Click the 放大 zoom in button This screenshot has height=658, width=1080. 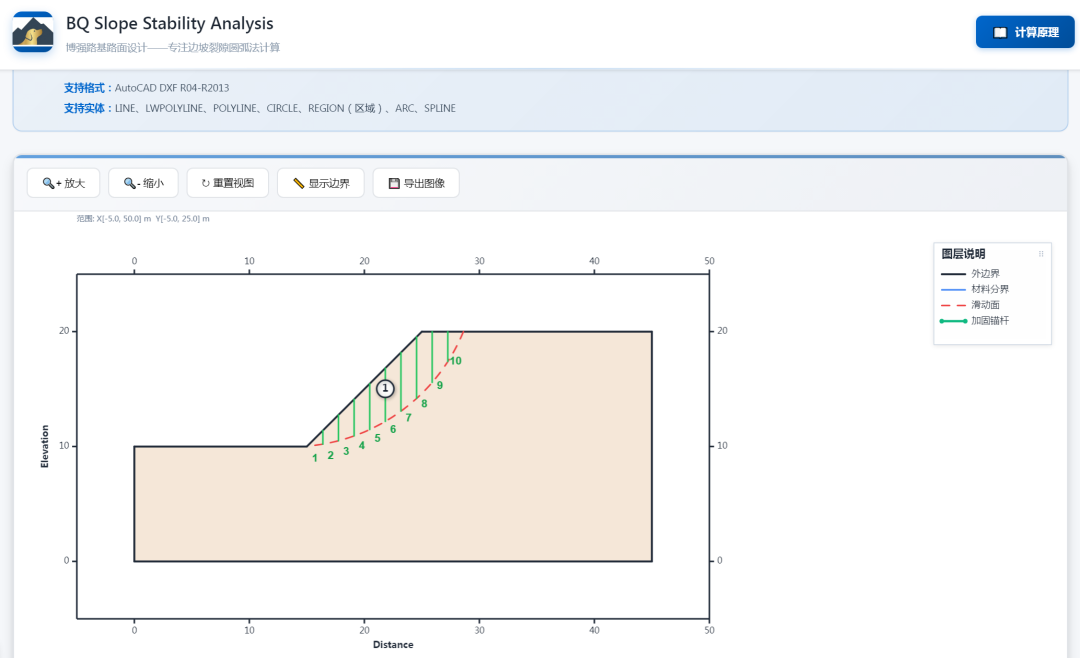[x=63, y=183]
